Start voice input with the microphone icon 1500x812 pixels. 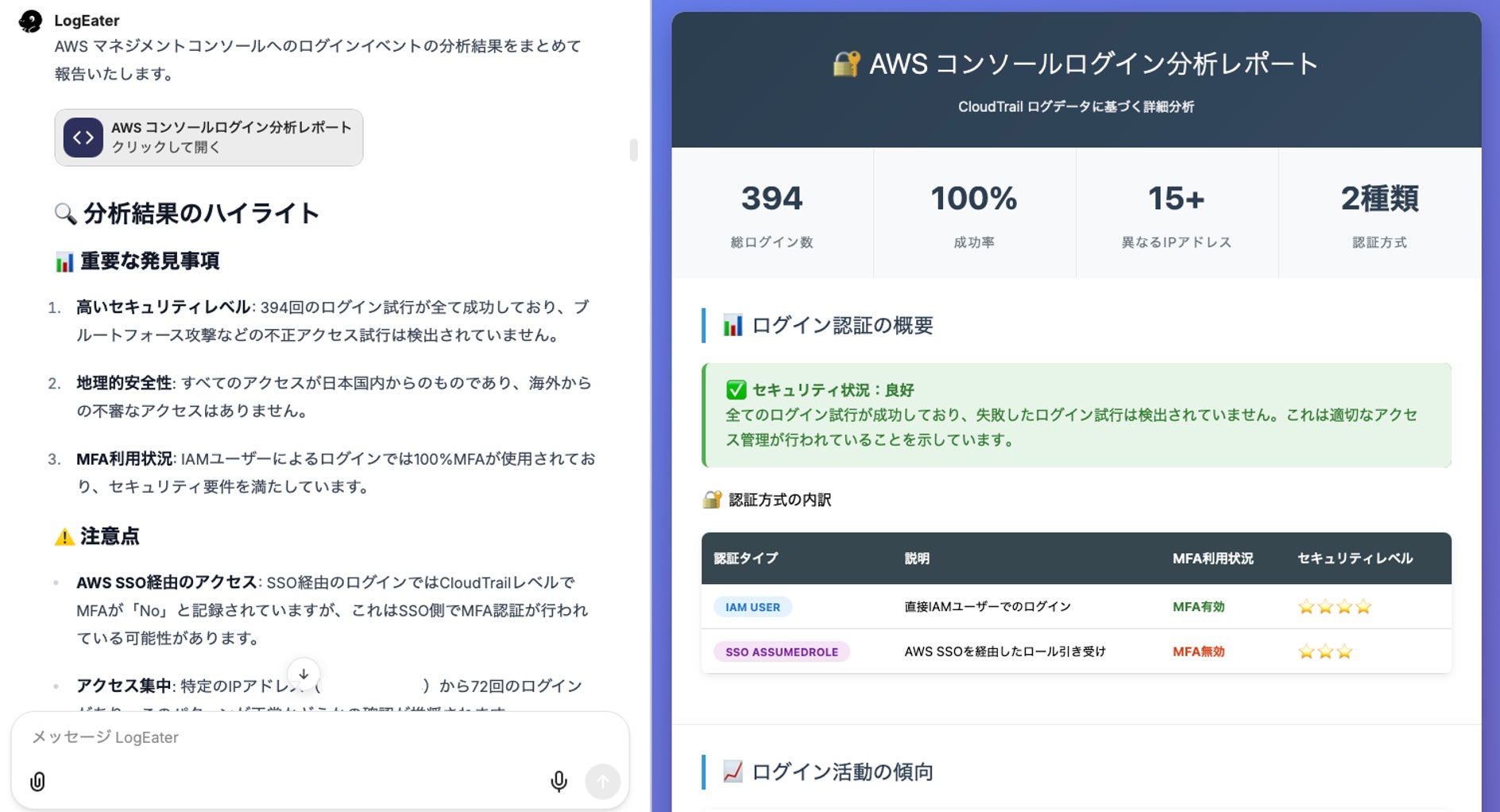pos(559,782)
